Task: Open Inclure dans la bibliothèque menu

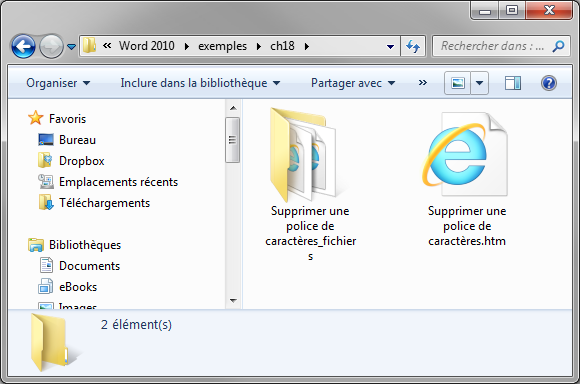Action: 200,83
